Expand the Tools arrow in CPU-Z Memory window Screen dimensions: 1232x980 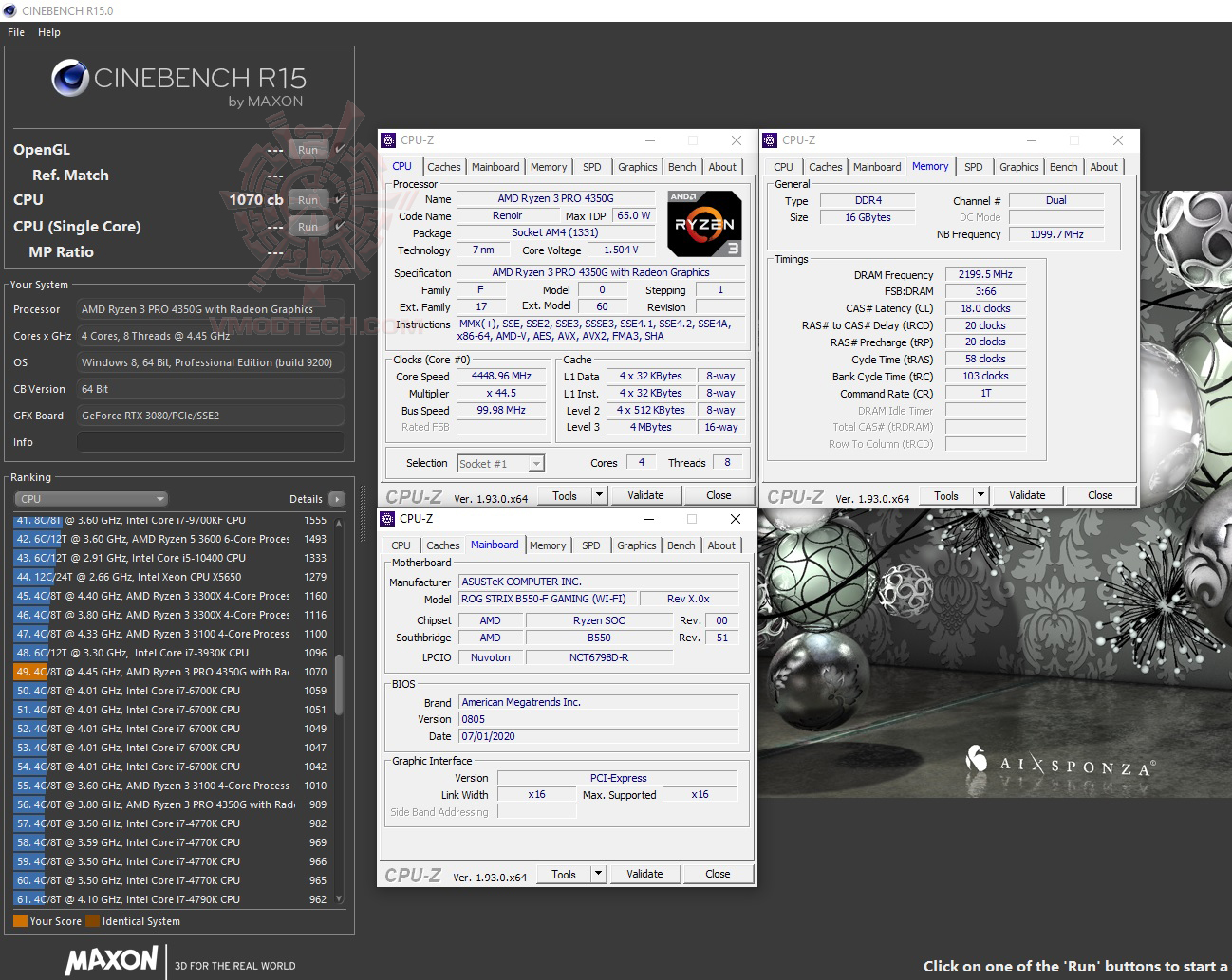pyautogui.click(x=980, y=495)
